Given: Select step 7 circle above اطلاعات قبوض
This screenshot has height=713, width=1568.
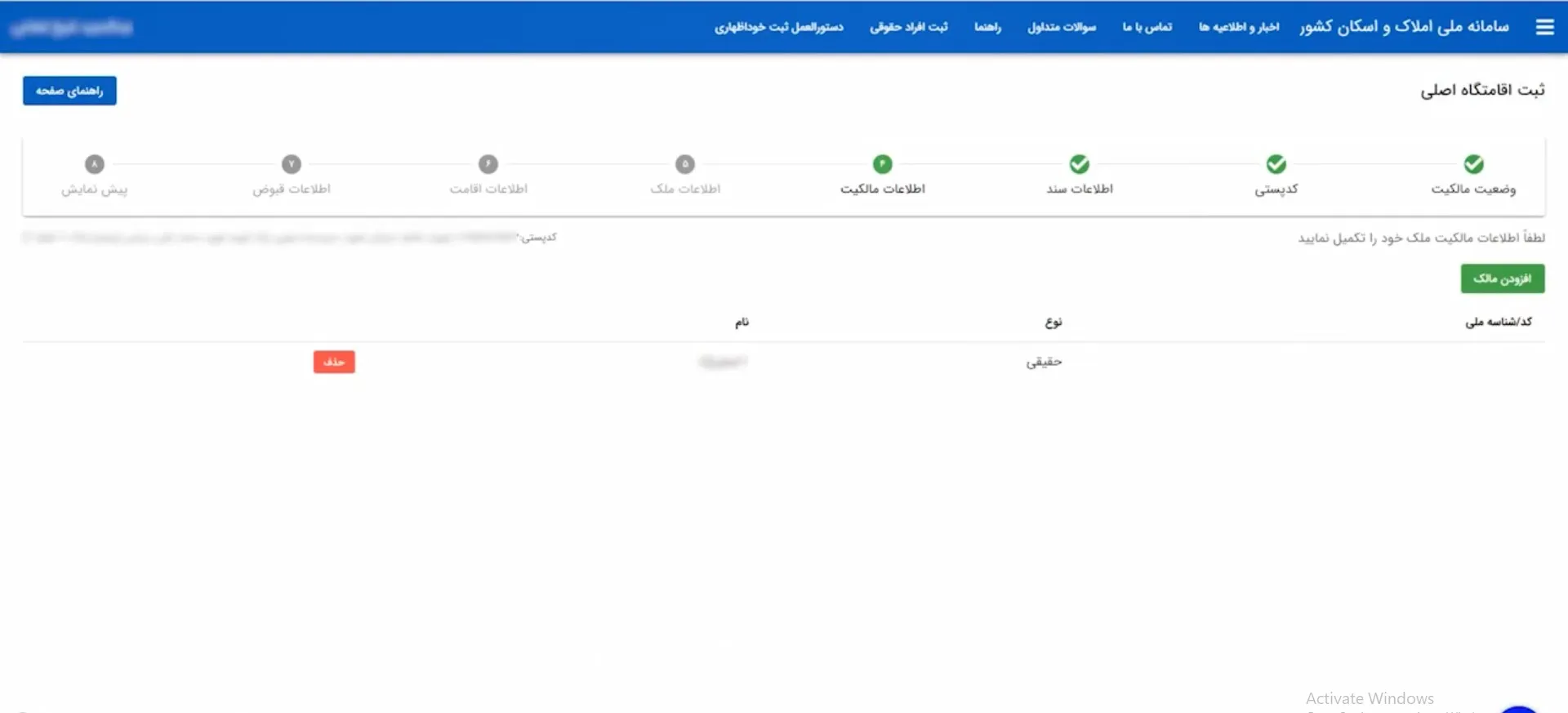Looking at the screenshot, I should 292,164.
